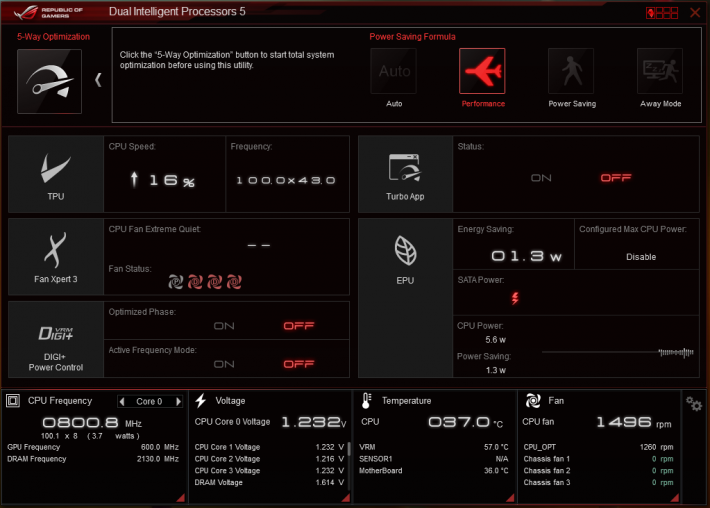Image resolution: width=710 pixels, height=508 pixels.
Task: Click the Chassis fan 1 row
Action: (x=598, y=459)
